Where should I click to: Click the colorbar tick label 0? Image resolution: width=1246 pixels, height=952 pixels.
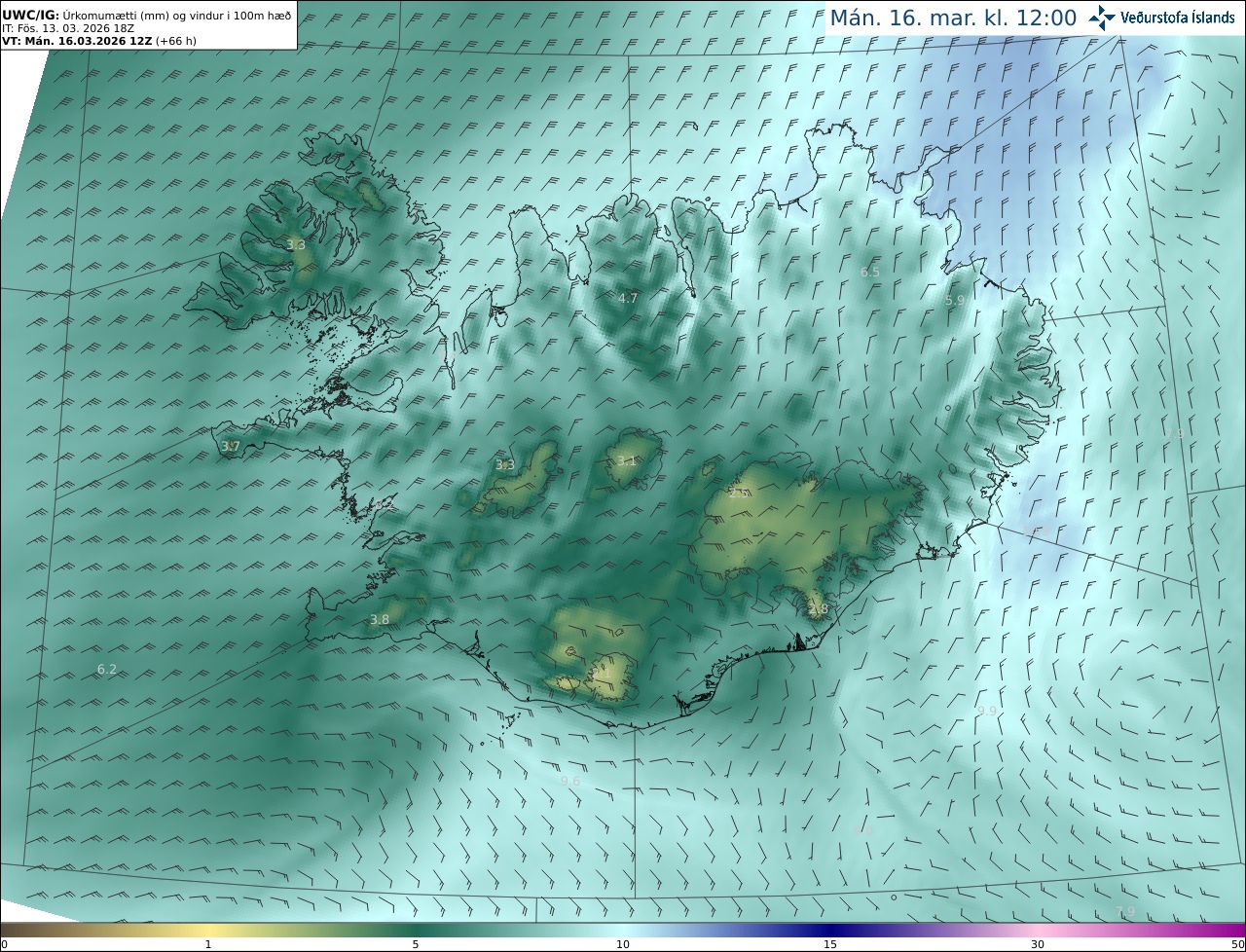(4, 944)
